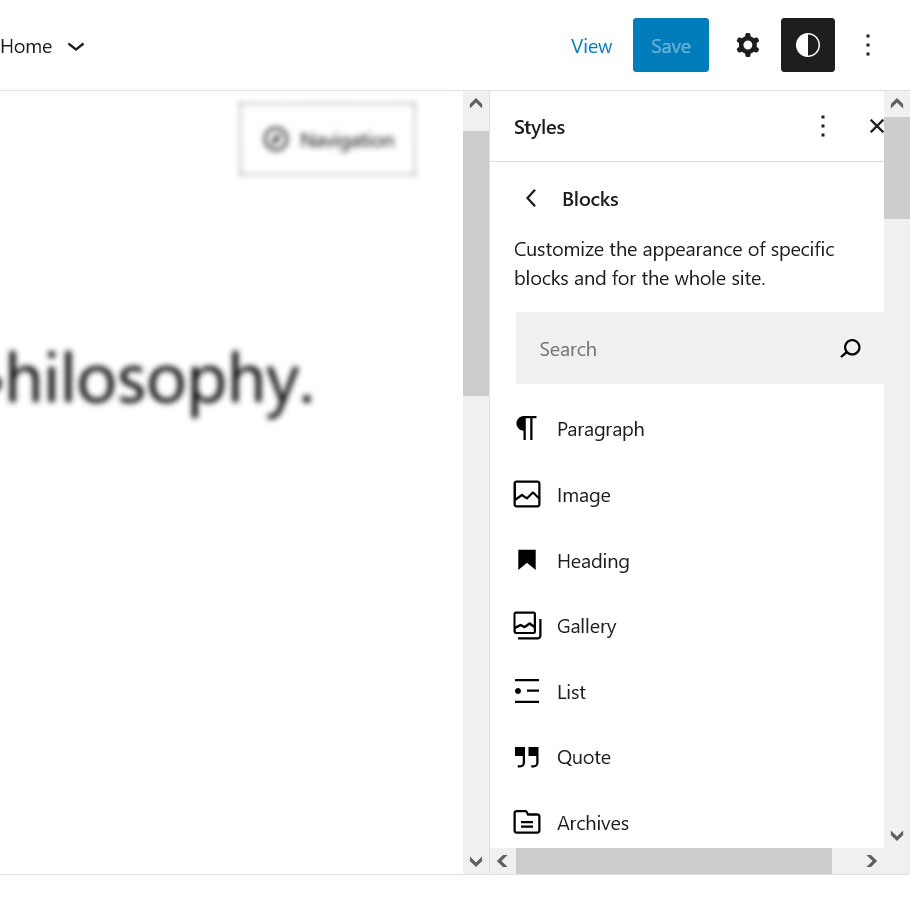Click the Quote block icon

pyautogui.click(x=526, y=757)
